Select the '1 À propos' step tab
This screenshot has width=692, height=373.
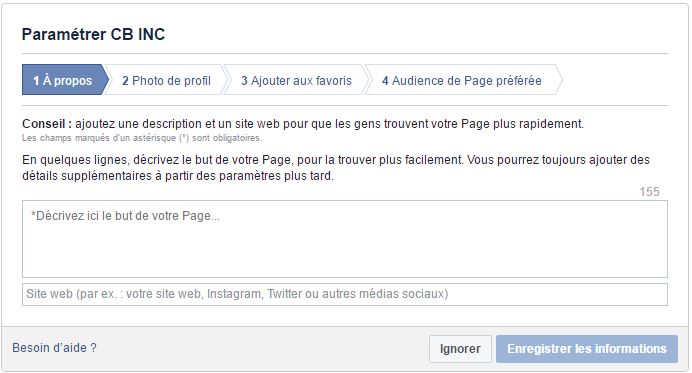tap(63, 80)
